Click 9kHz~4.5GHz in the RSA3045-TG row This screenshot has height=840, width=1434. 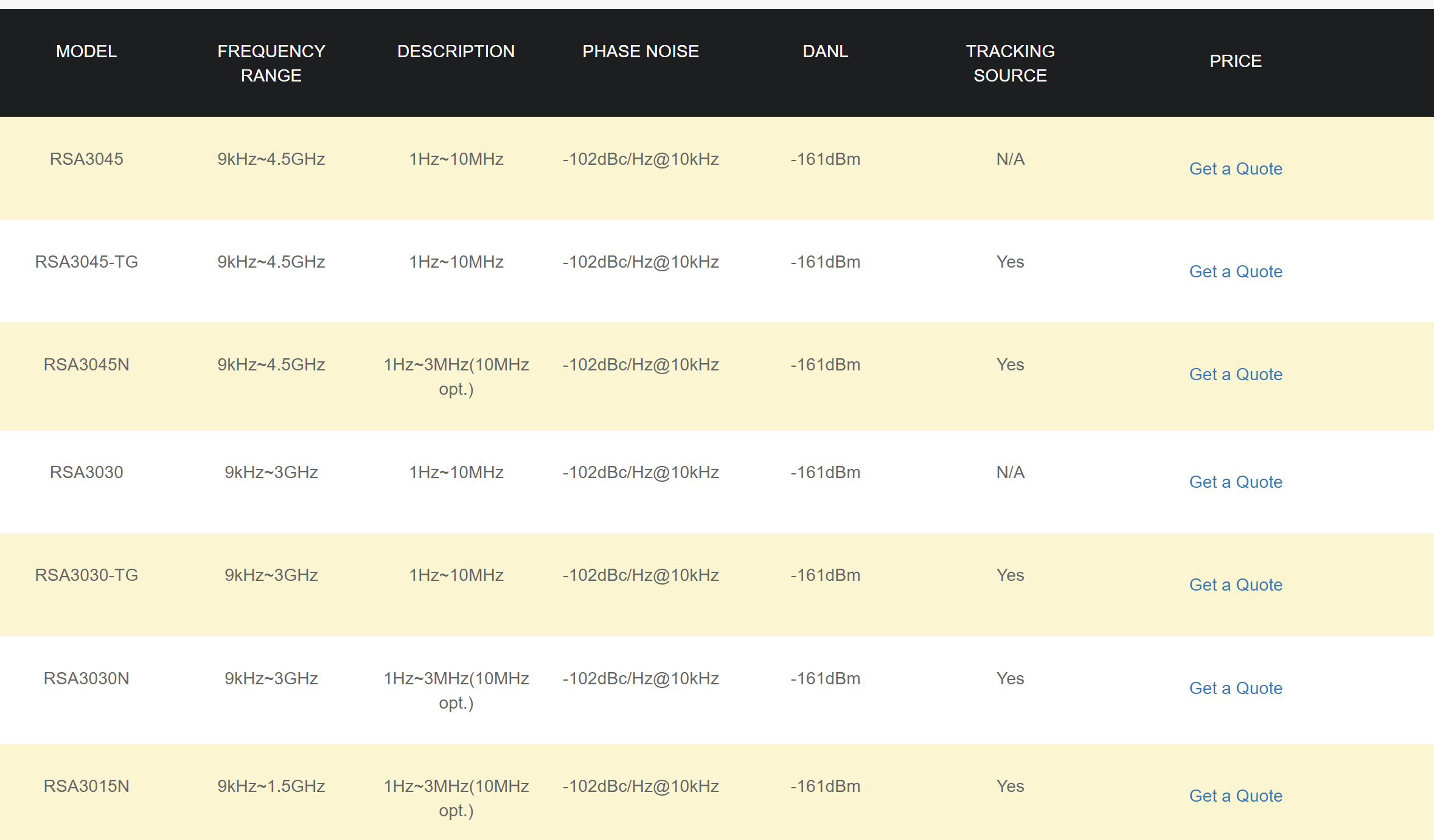coord(271,262)
